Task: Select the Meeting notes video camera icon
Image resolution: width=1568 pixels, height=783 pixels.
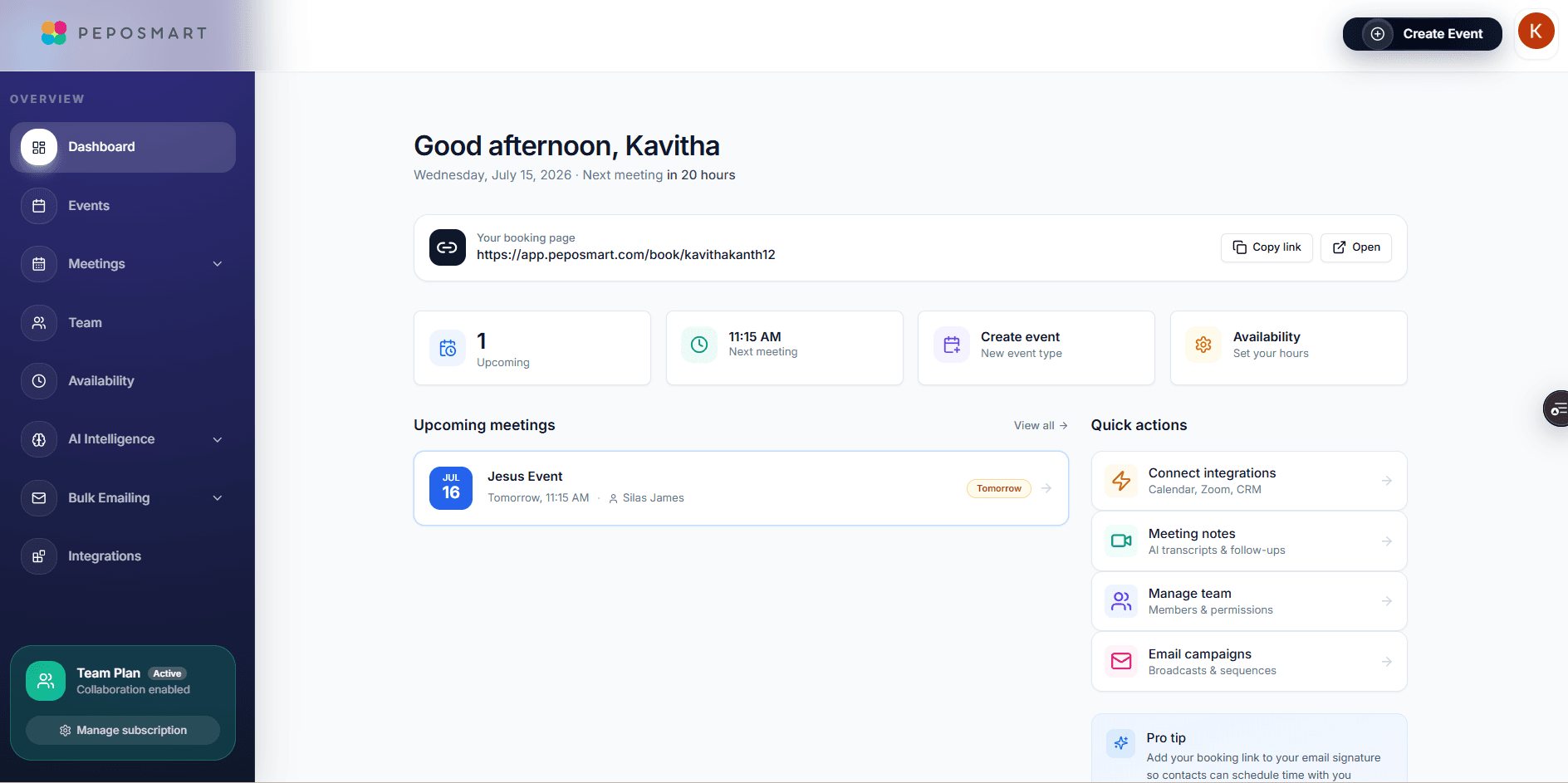Action: [1121, 541]
